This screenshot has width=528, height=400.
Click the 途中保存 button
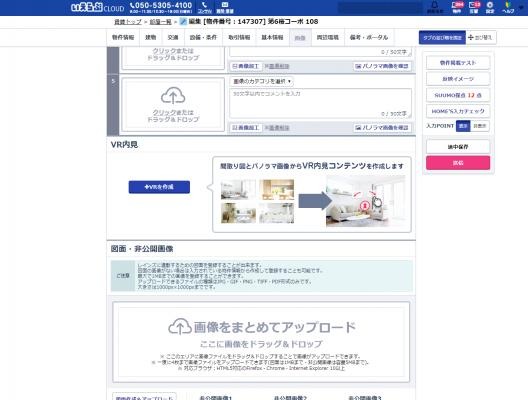458,147
